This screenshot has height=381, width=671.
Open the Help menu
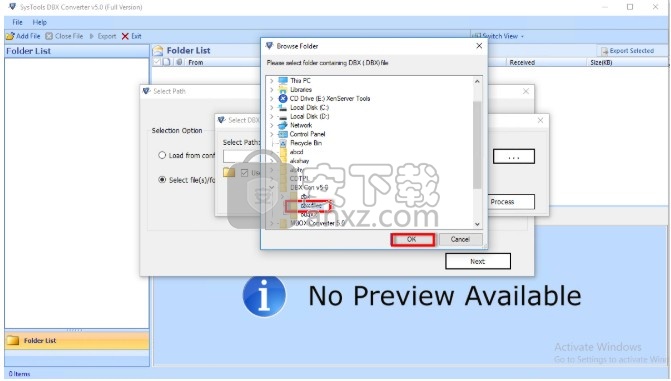(39, 22)
